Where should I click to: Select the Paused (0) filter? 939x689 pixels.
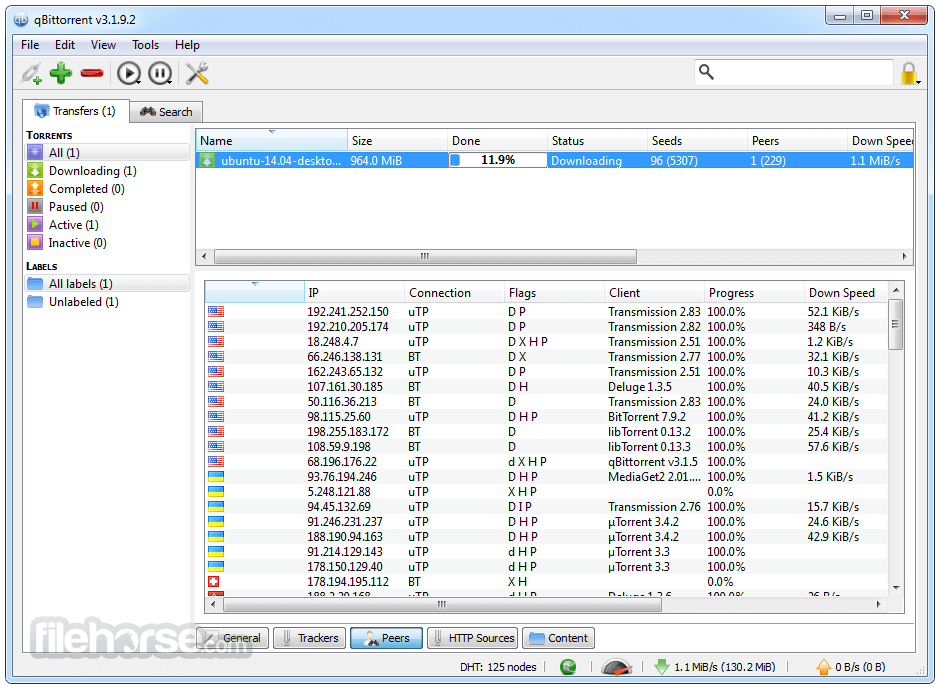coord(108,207)
